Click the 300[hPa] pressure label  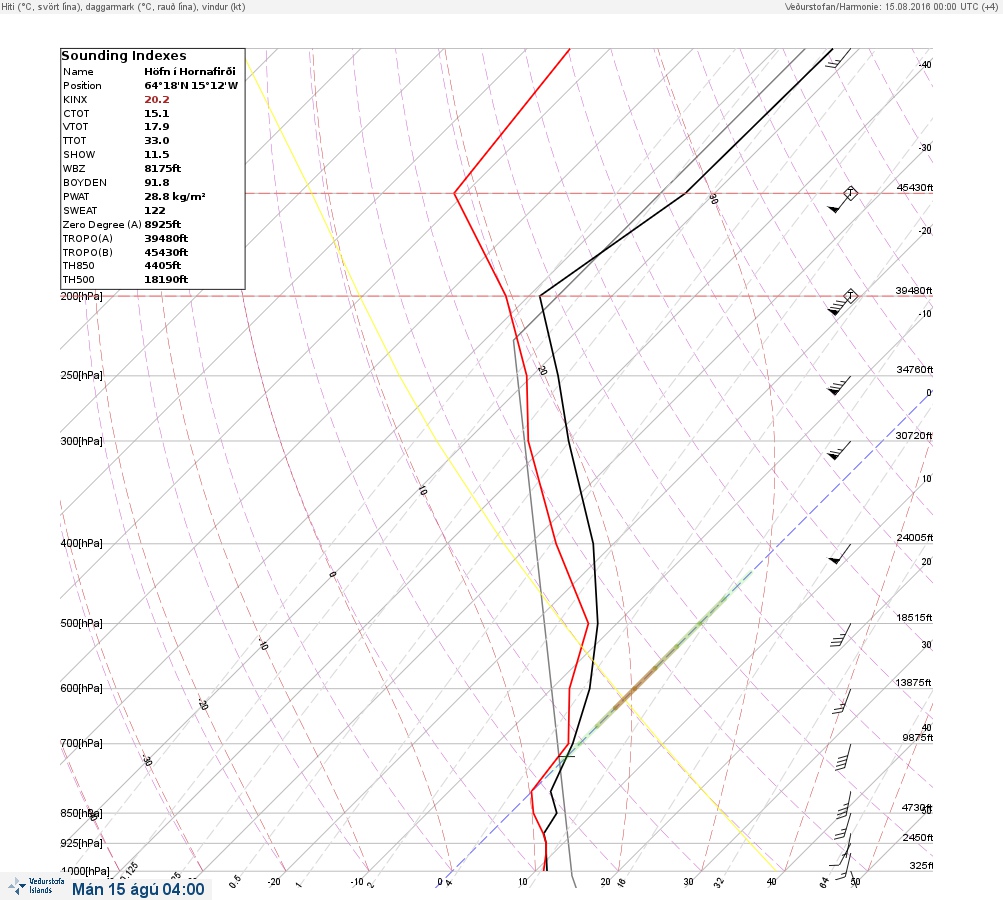[81, 441]
